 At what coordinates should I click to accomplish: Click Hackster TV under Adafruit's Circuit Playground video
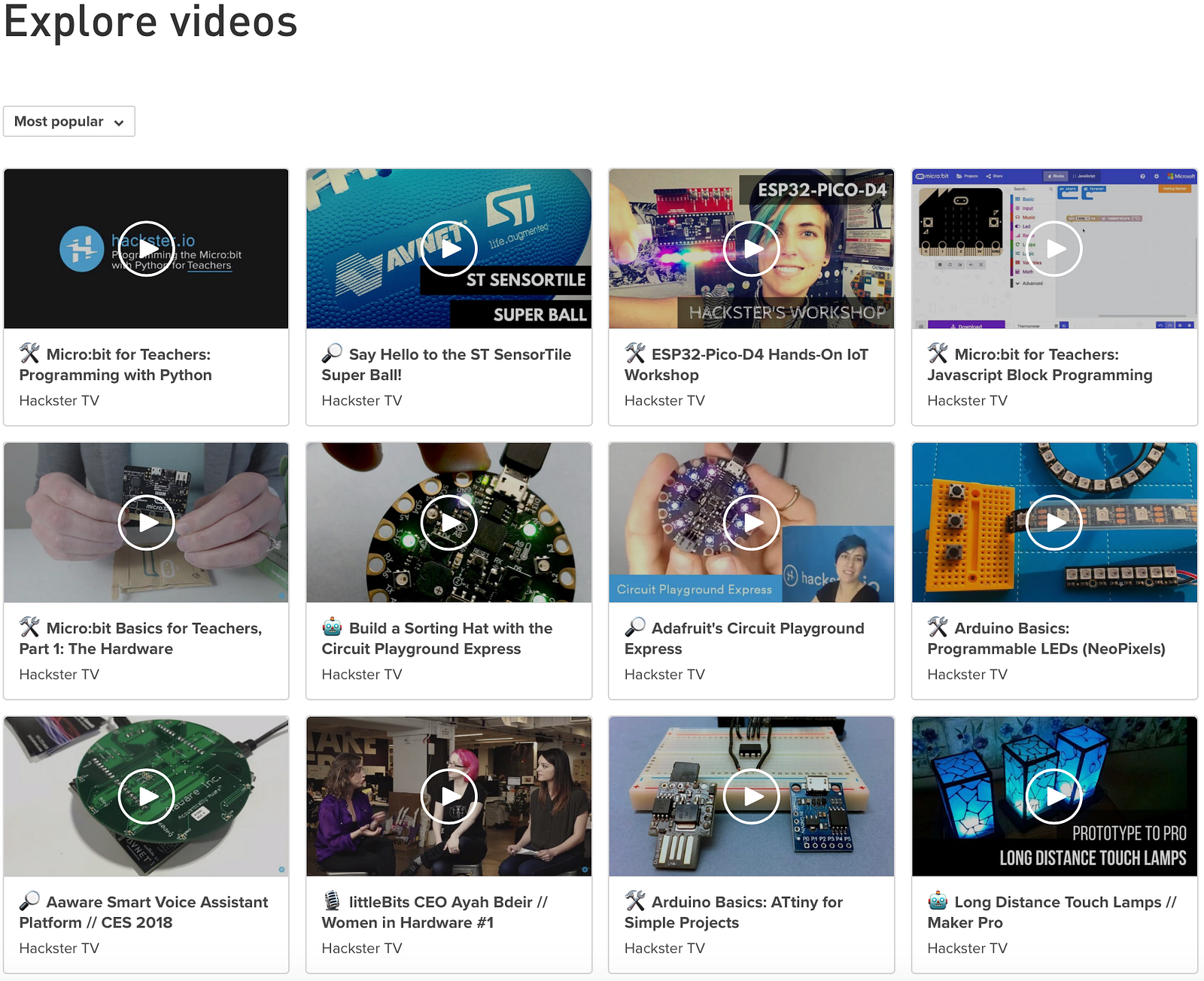(664, 675)
